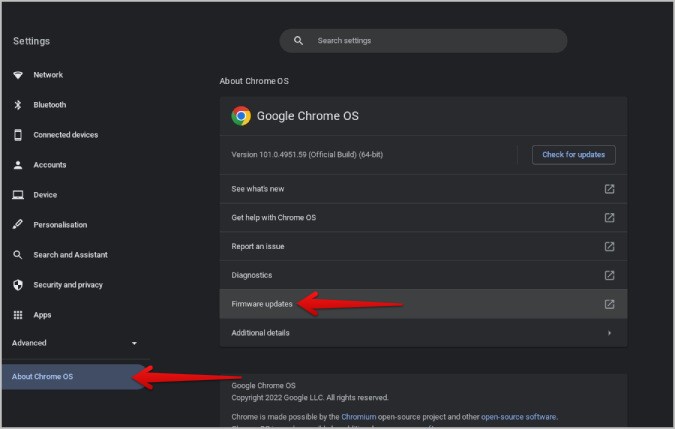Viewport: 675px width, 429px height.
Task: Expand the Advanced section arrow
Action: (134, 343)
